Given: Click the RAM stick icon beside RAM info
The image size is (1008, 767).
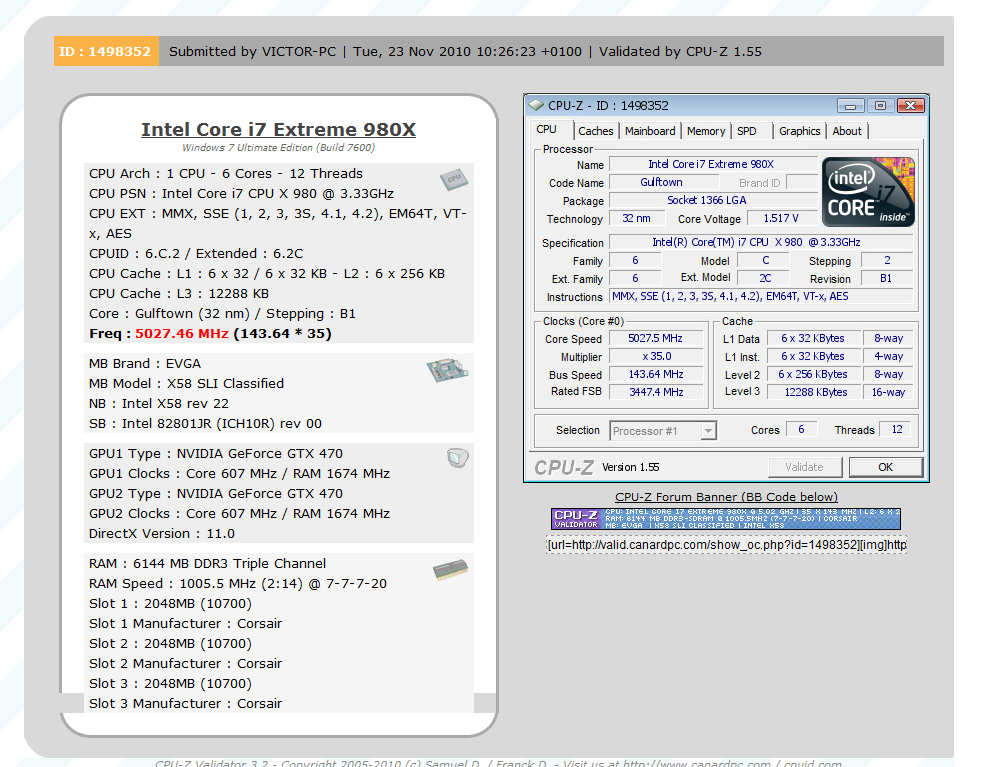Looking at the screenshot, I should [450, 570].
